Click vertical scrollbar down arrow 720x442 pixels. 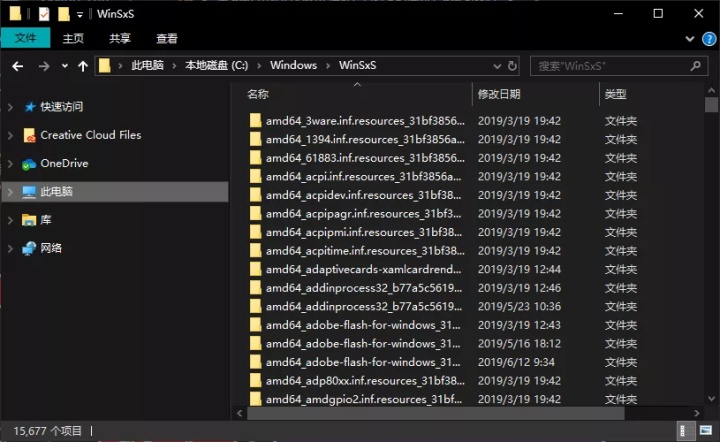711,399
